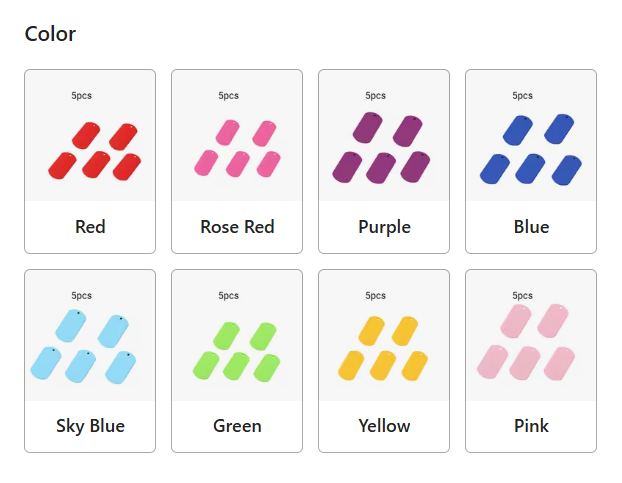Open the purple tags product image
This screenshot has width=622, height=483.
pos(384,136)
